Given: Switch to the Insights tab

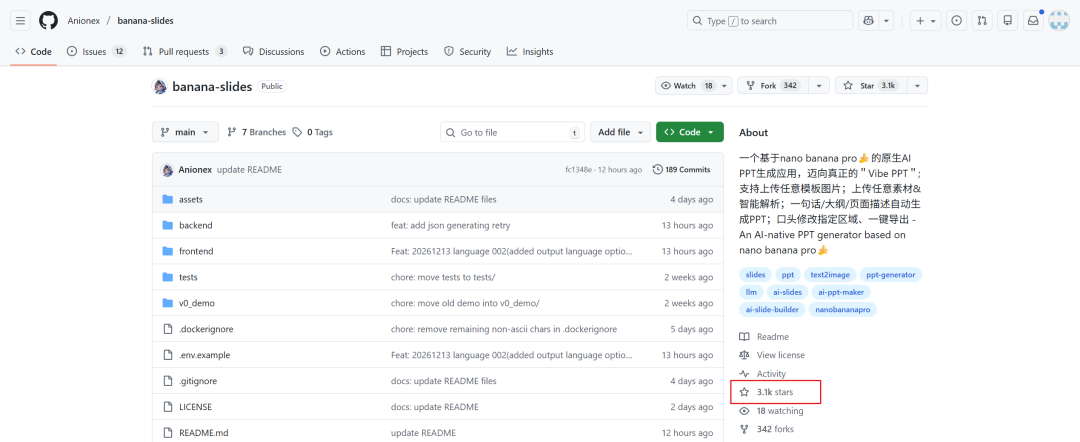Looking at the screenshot, I should (530, 52).
